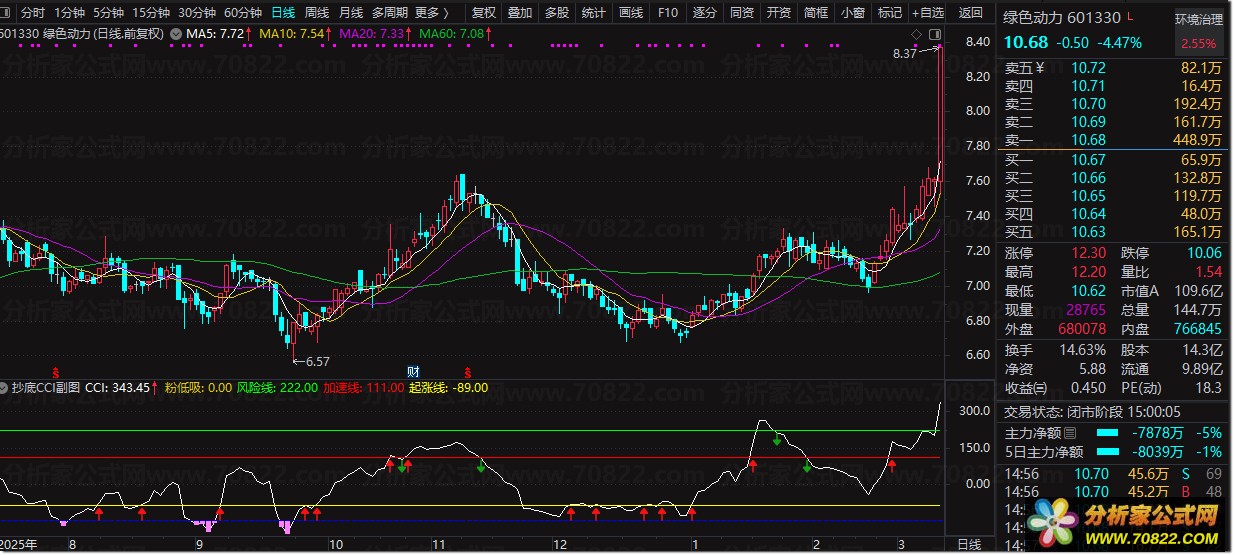The height and width of the screenshot is (555, 1235).
Task: Click the red 财 marker on chart
Action: (x=413, y=371)
